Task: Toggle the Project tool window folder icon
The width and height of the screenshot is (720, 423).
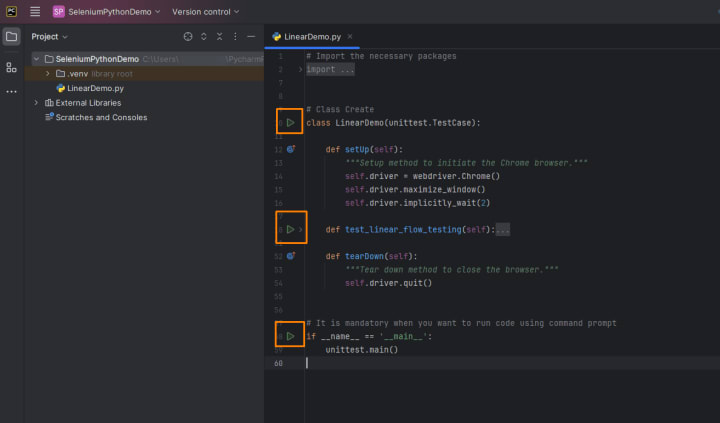Action: tap(11, 37)
